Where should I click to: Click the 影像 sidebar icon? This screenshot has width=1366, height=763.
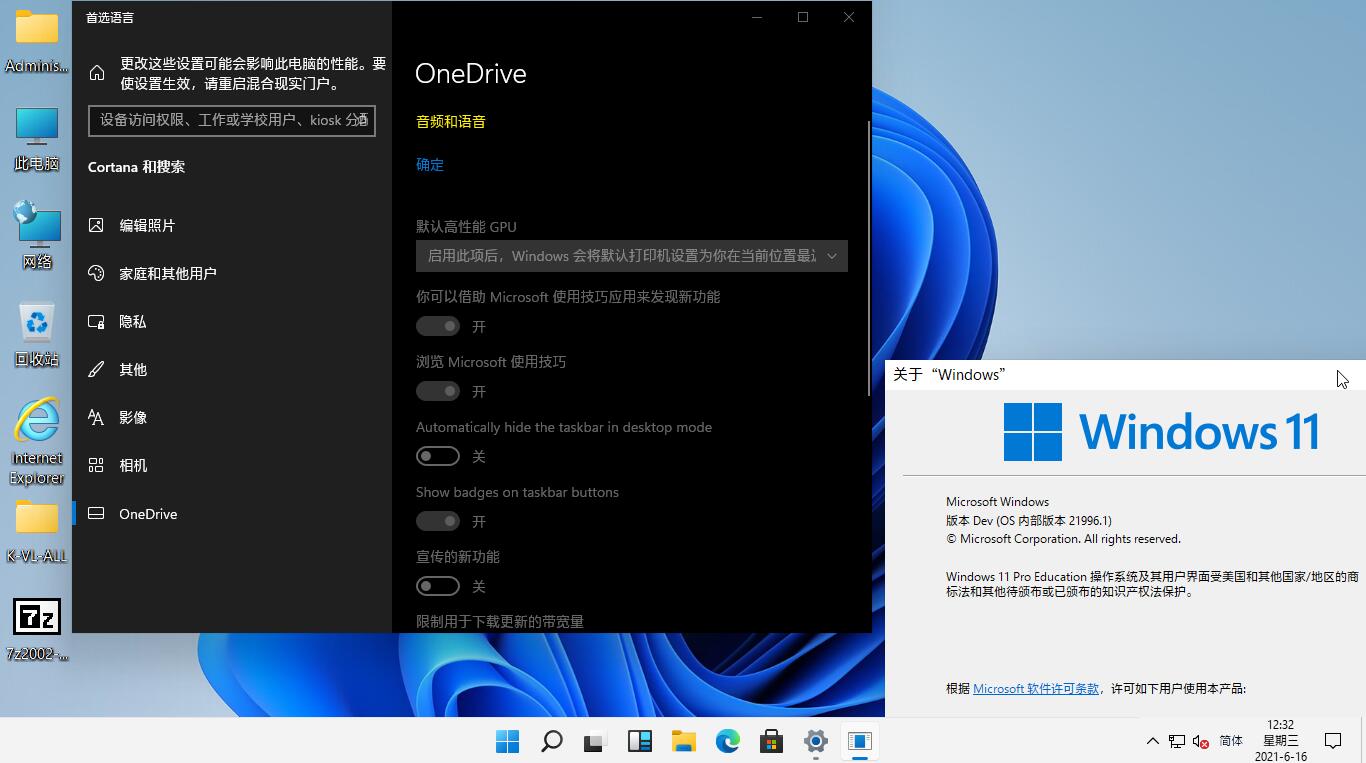pos(96,417)
